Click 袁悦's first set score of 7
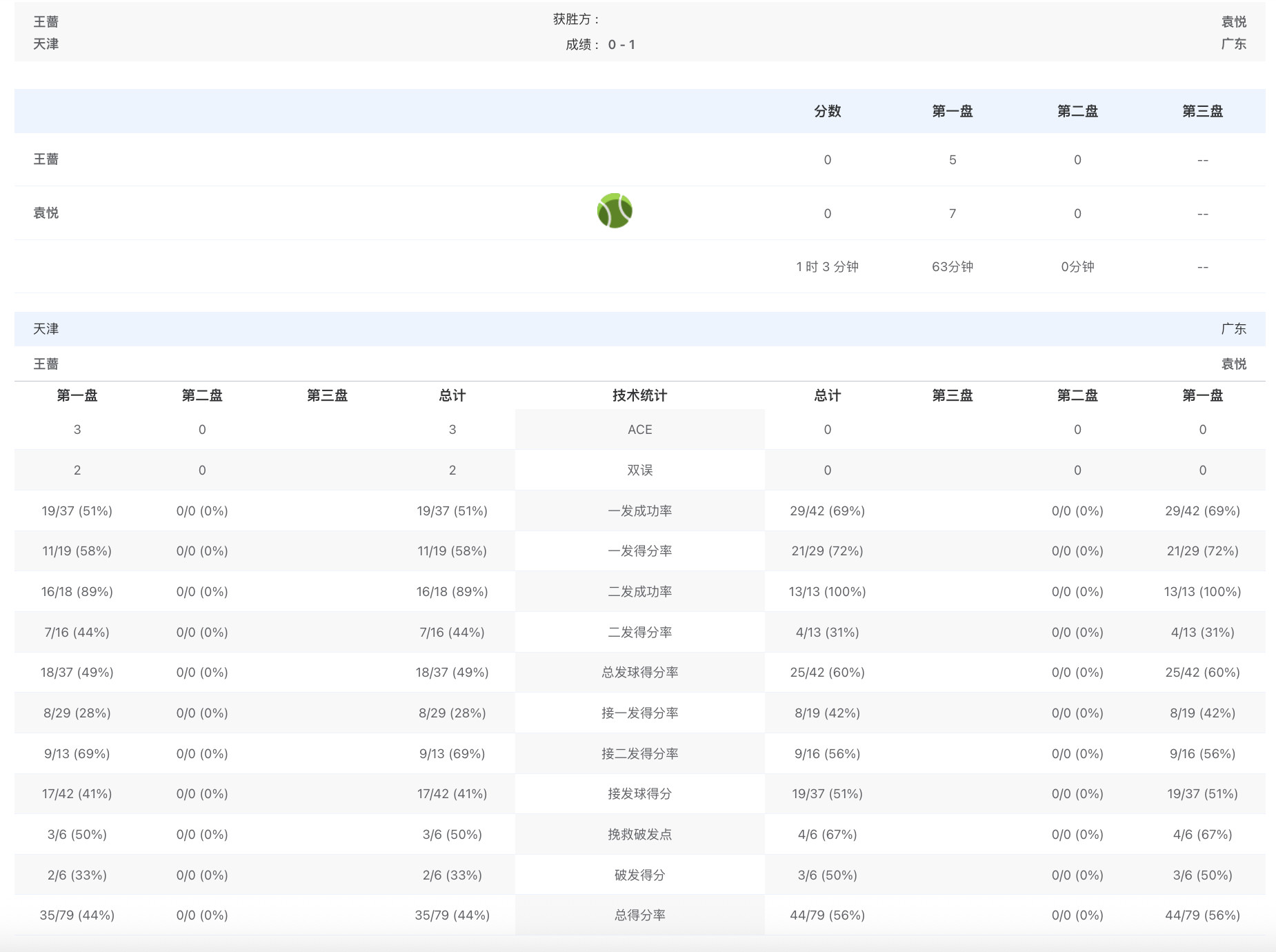The width and height of the screenshot is (1276, 952). (x=952, y=214)
